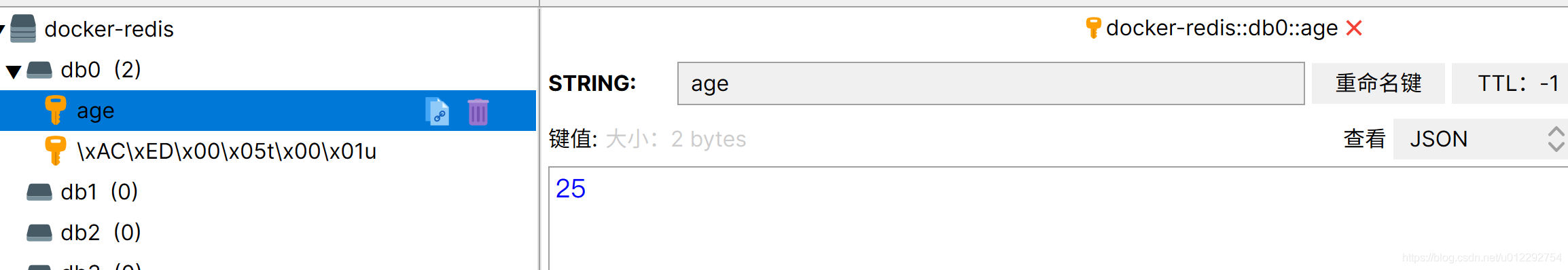Click key icon in docker-redis::db0::age tab

coord(1093,28)
